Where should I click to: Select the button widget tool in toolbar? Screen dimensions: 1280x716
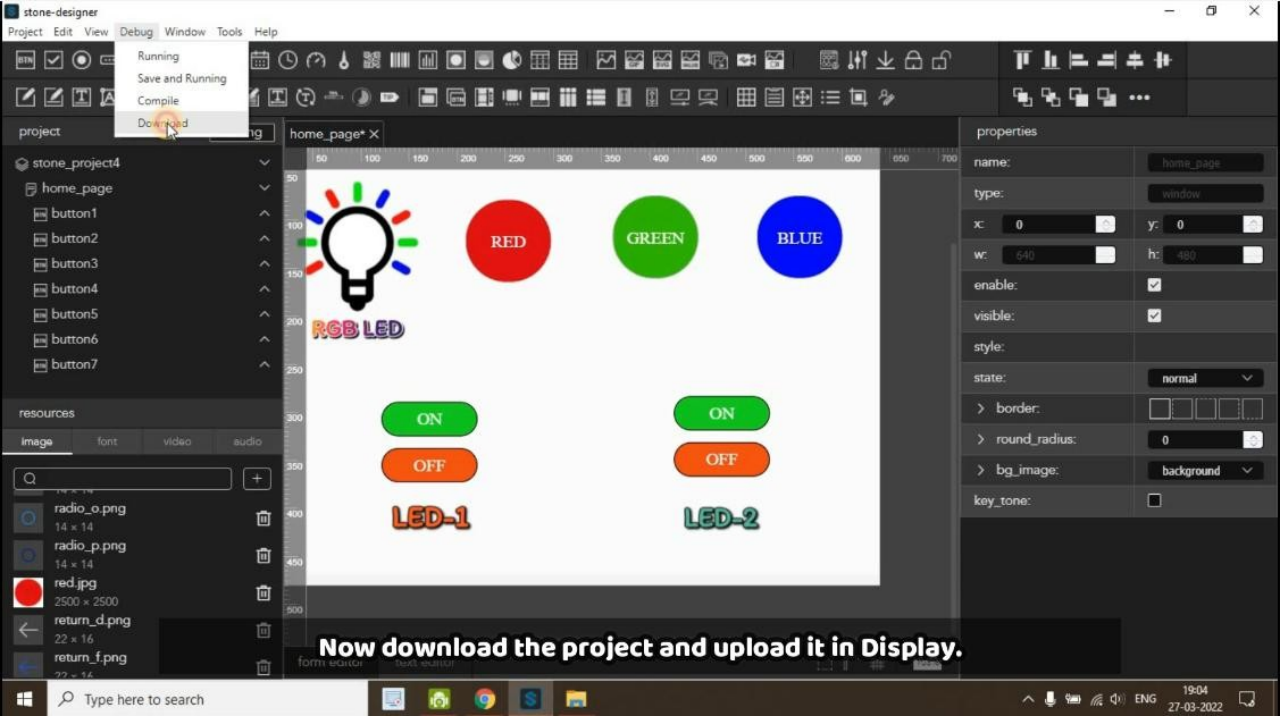[x=26, y=60]
